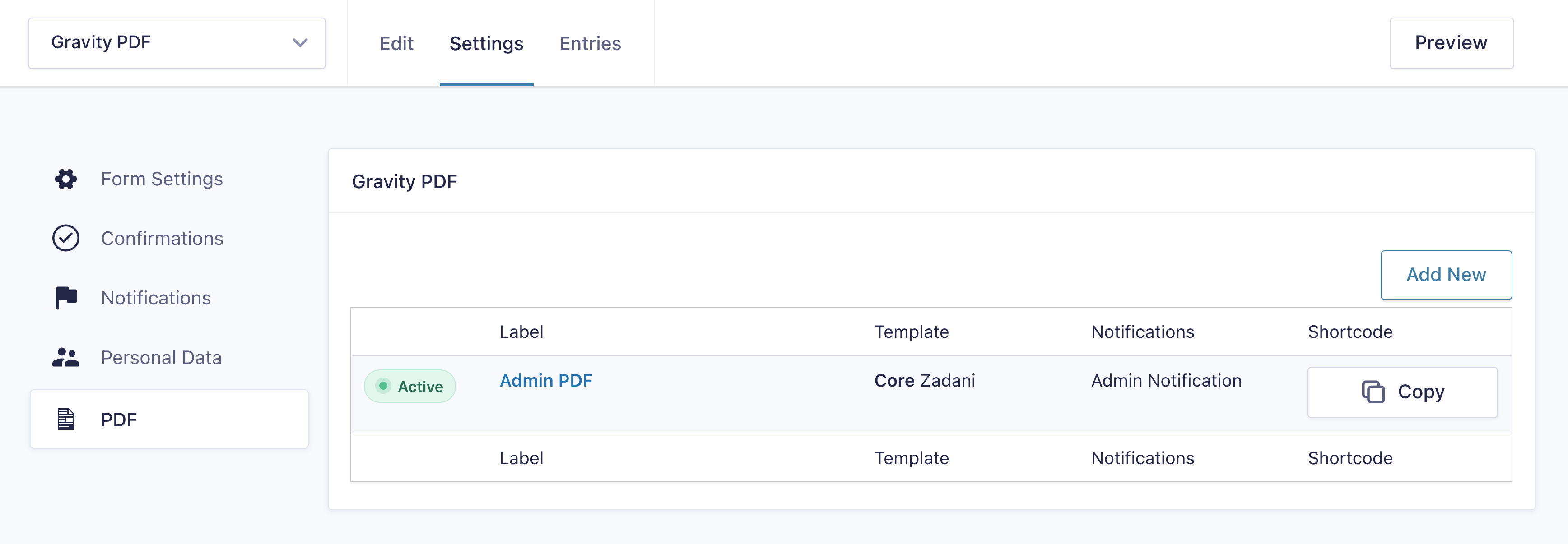1568x544 pixels.
Task: Open the Preview button
Action: pyautogui.click(x=1451, y=43)
